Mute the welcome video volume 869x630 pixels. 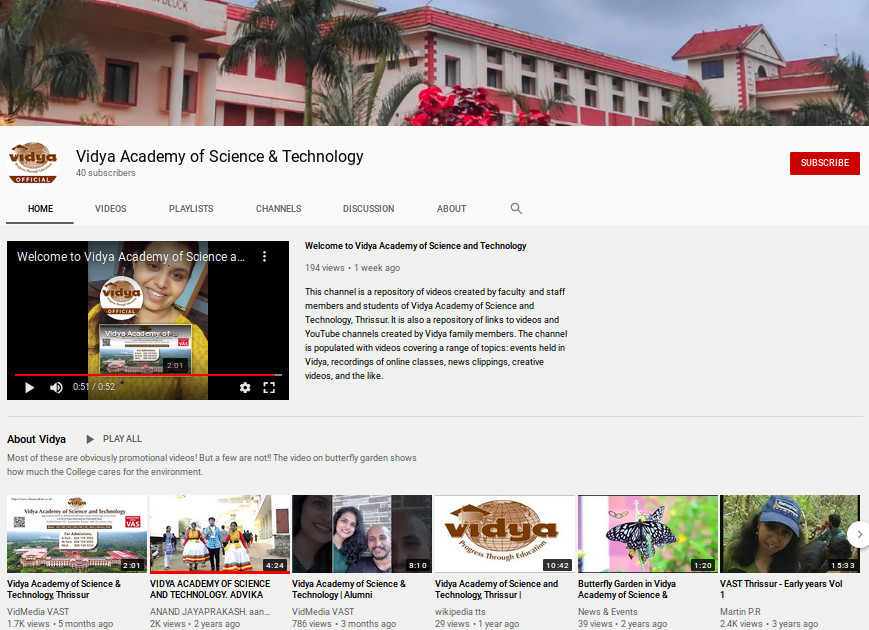[x=56, y=387]
